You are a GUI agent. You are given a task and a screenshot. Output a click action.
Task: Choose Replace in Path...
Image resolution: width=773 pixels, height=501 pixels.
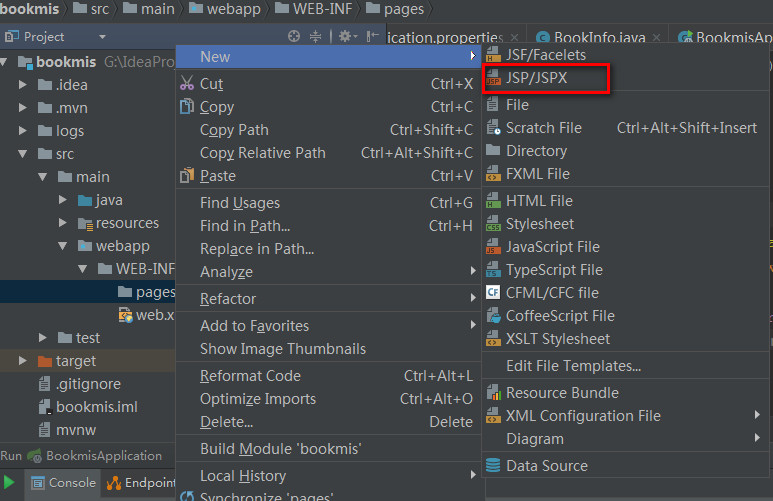257,249
